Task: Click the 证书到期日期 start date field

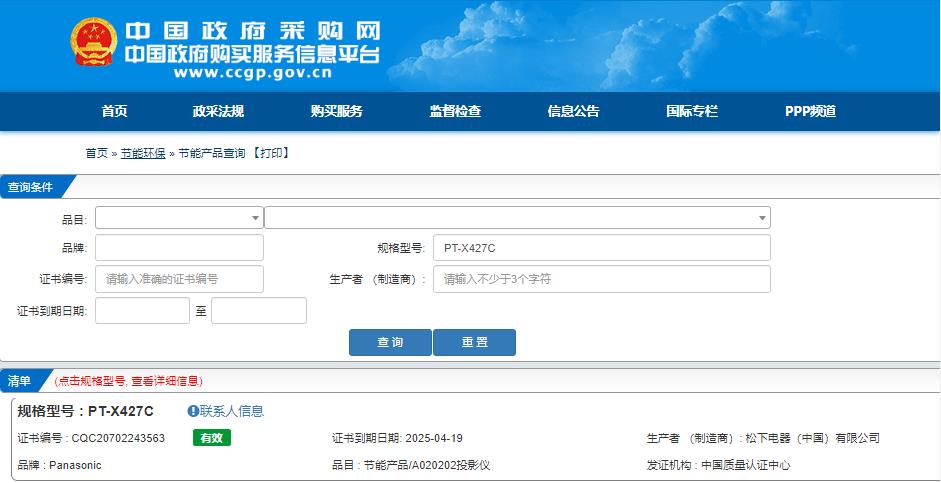Action: click(142, 310)
